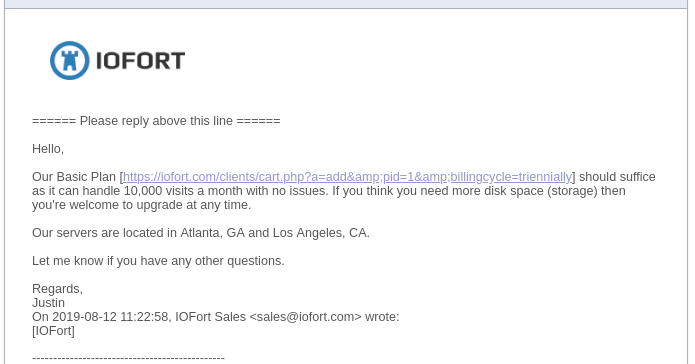Click the '[IOFort]' bracketed text
695x364 pixels.
click(x=53, y=331)
